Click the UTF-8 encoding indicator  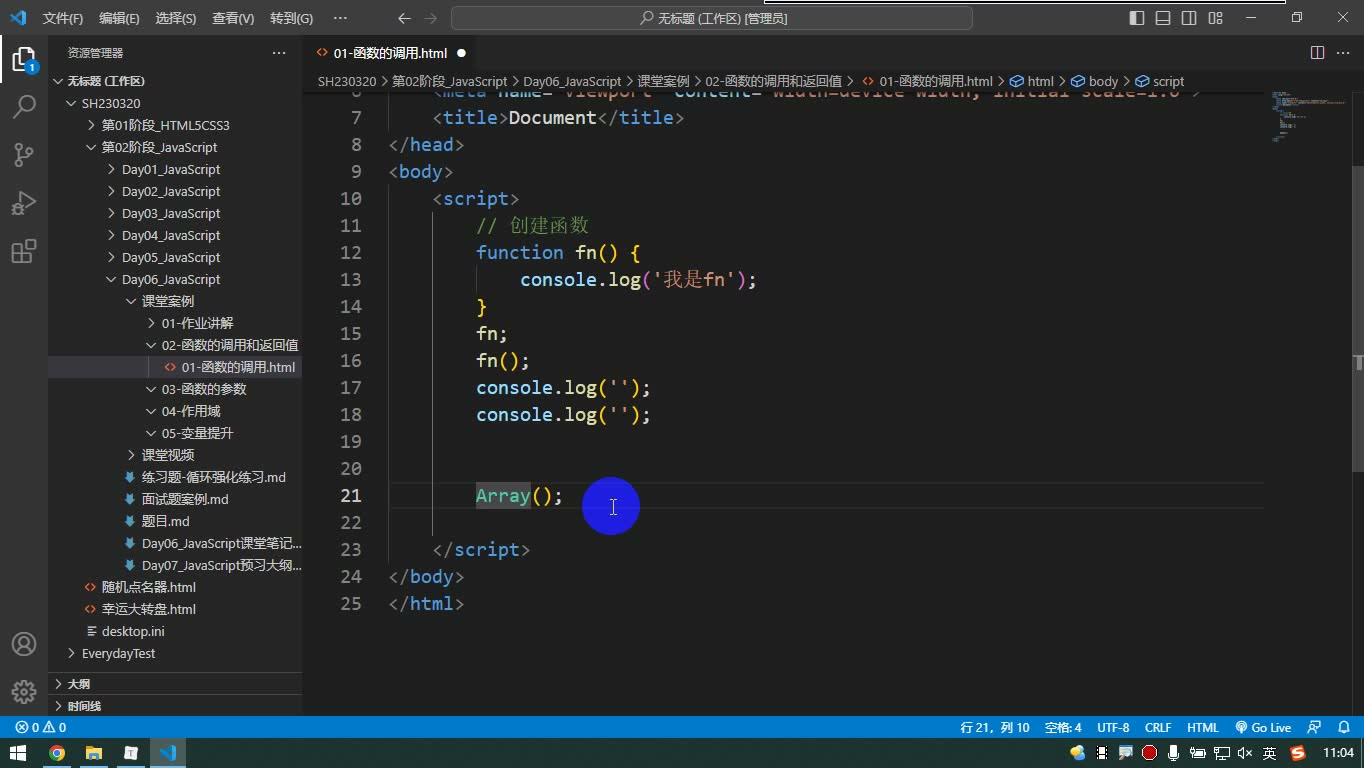(x=1113, y=728)
